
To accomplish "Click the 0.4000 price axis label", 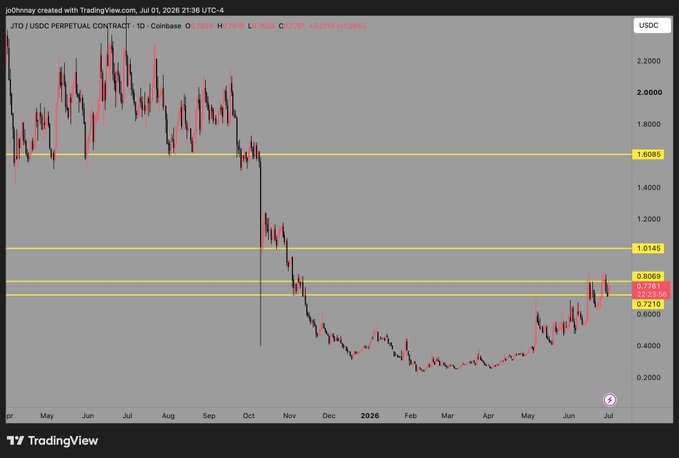I will (648, 346).
